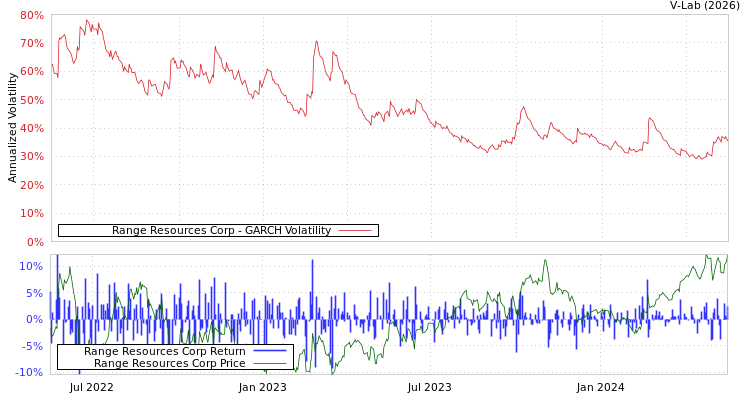Click the blue Return legend line

[269, 351]
